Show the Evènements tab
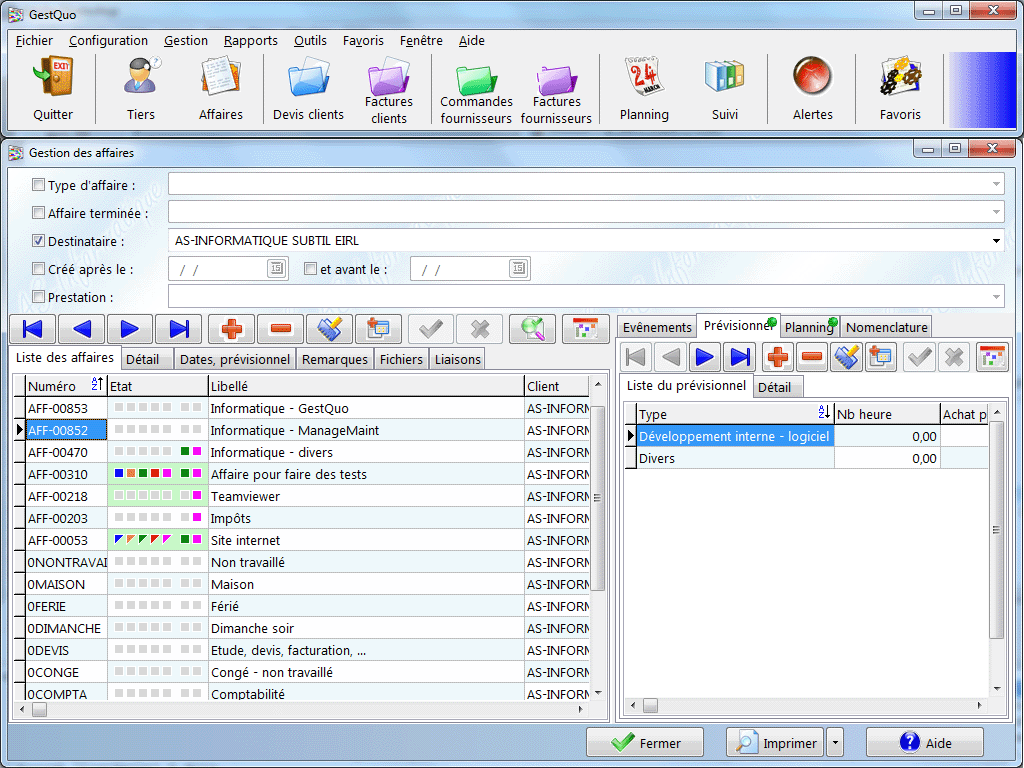 click(657, 327)
